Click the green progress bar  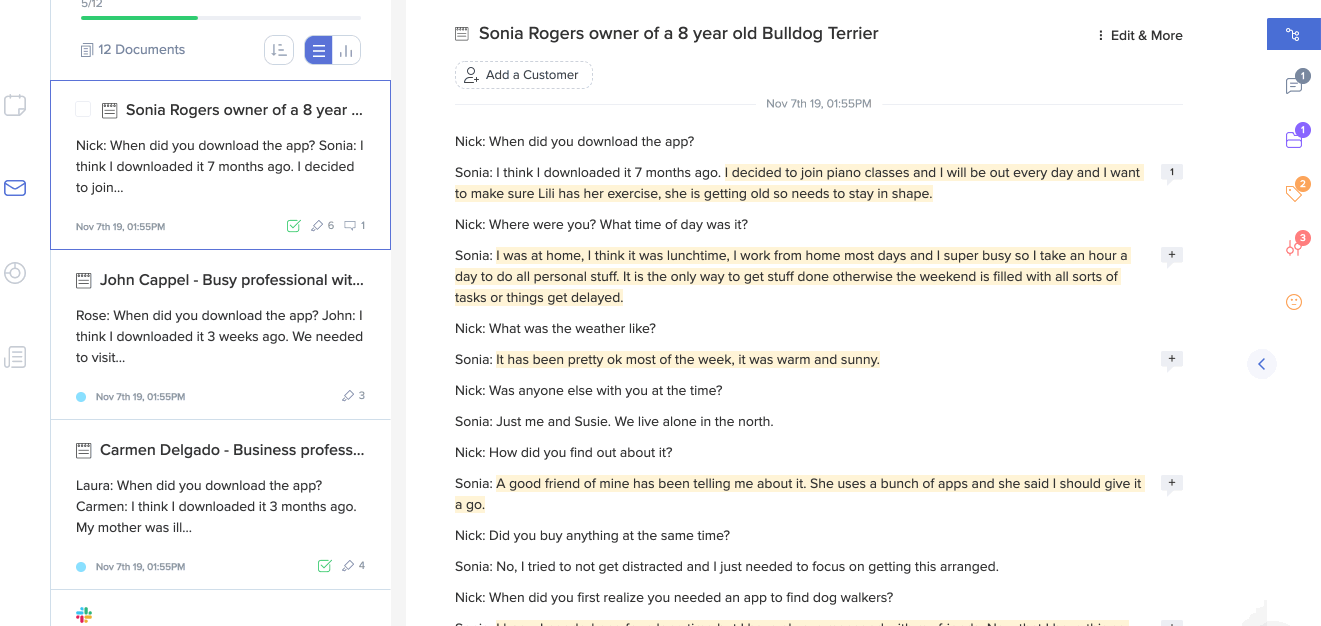pos(139,18)
